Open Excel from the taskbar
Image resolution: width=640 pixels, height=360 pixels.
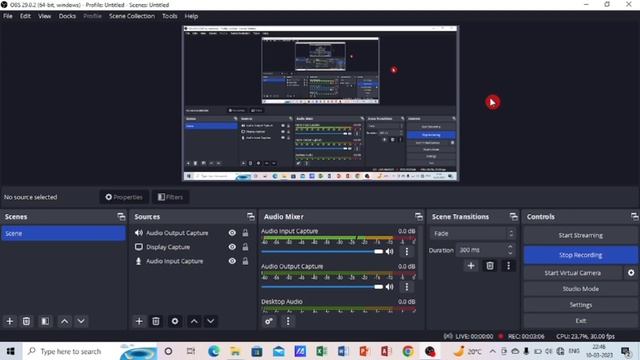(321, 351)
